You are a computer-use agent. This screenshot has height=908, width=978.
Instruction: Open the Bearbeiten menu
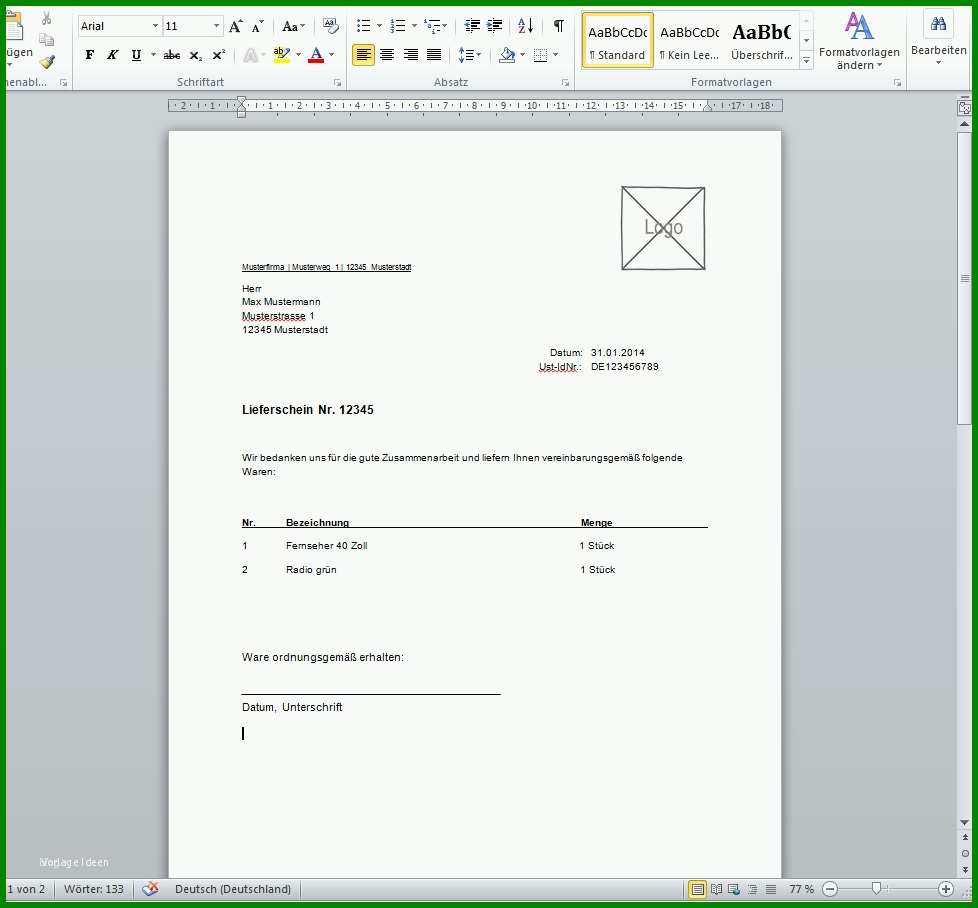pos(938,39)
